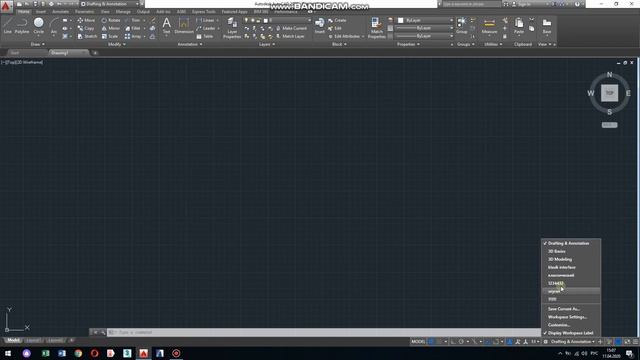Choose the Text annotation tool
Screen dimensions: 640x360
click(x=166, y=25)
